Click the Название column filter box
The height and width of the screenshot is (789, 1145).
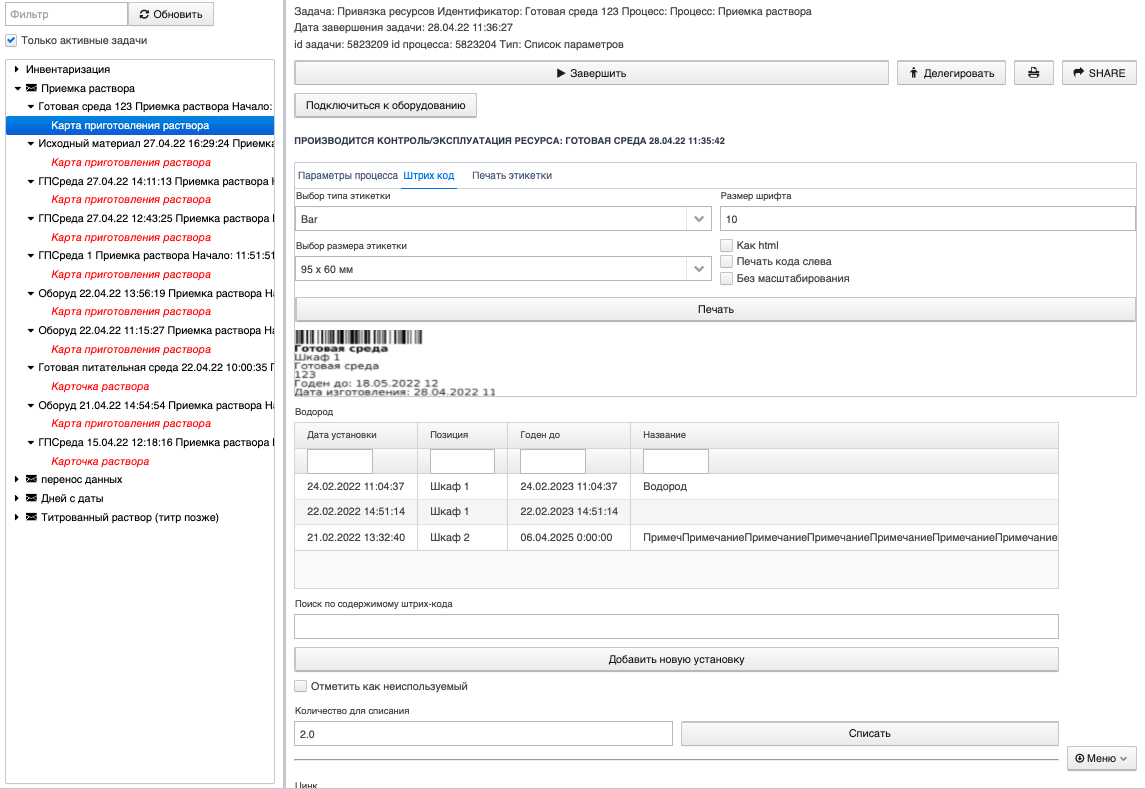point(675,462)
